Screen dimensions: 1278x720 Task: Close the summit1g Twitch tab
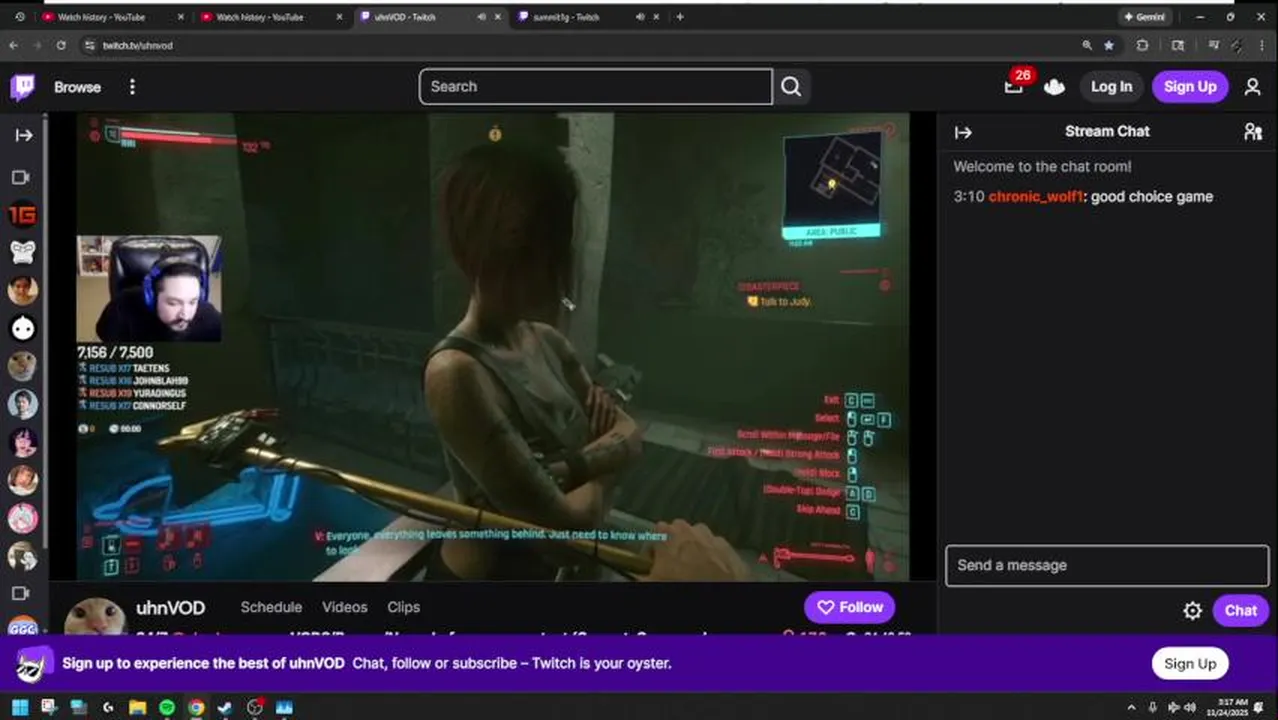click(656, 17)
